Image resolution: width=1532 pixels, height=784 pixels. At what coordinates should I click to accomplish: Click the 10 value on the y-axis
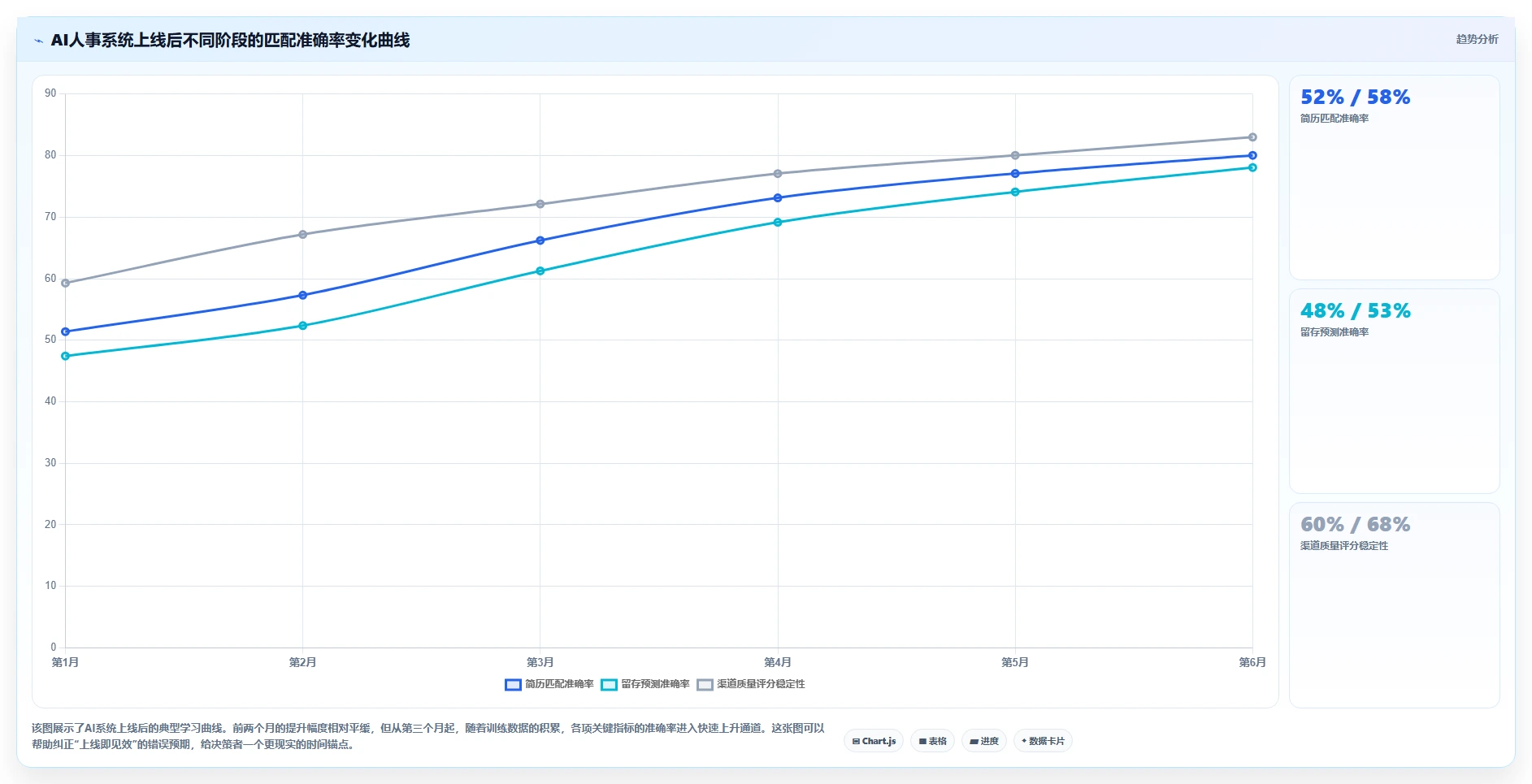(x=50, y=586)
